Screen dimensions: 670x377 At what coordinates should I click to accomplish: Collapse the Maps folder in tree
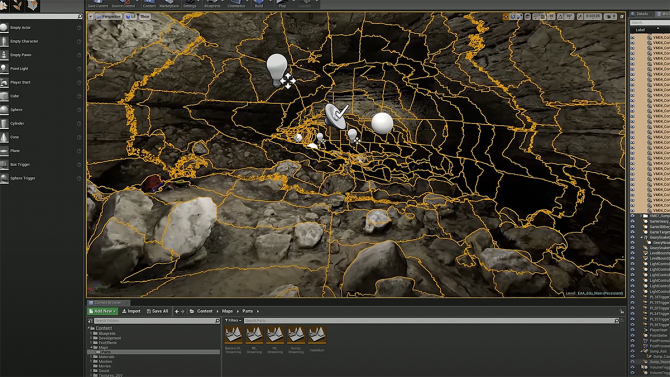click(91, 348)
